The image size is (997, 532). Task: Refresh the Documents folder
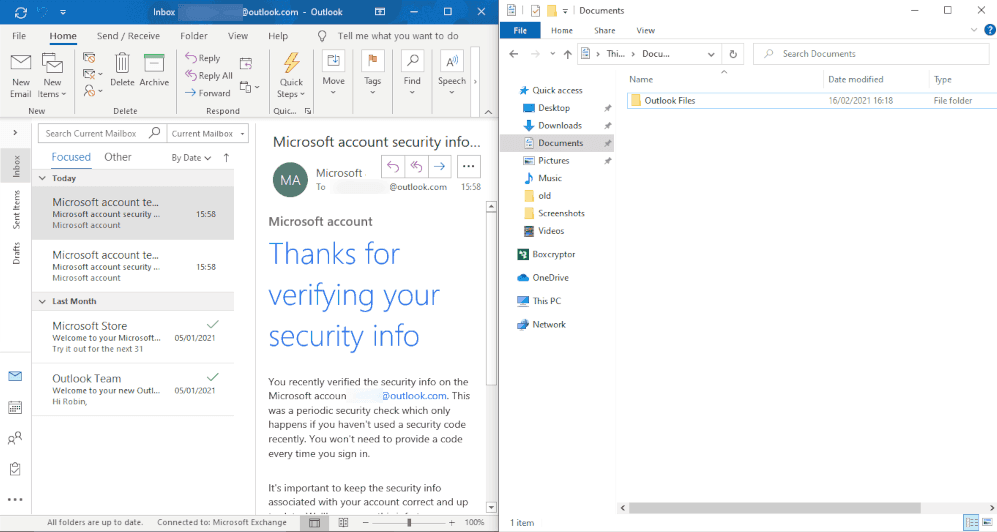point(733,54)
